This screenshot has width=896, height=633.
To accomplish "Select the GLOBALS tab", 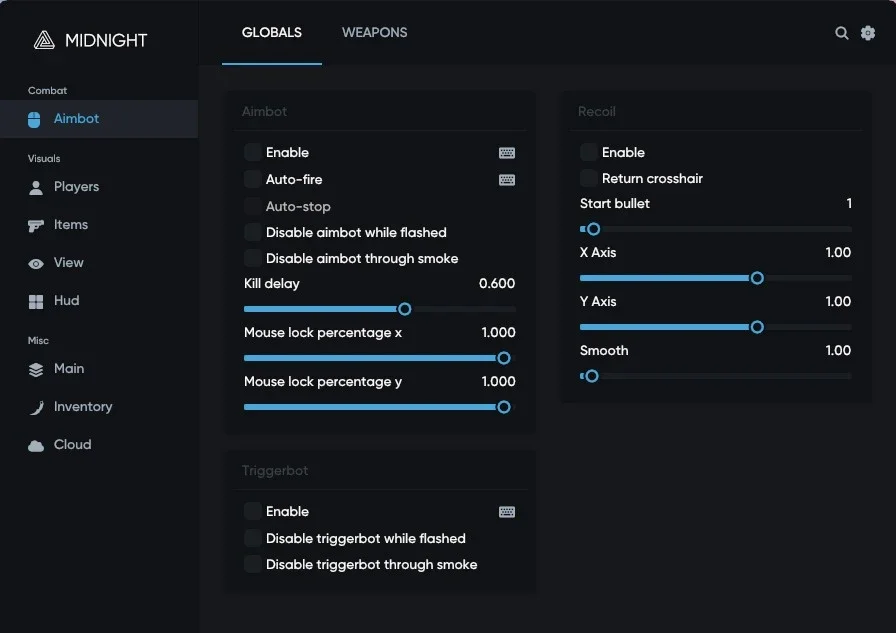I will click(271, 33).
